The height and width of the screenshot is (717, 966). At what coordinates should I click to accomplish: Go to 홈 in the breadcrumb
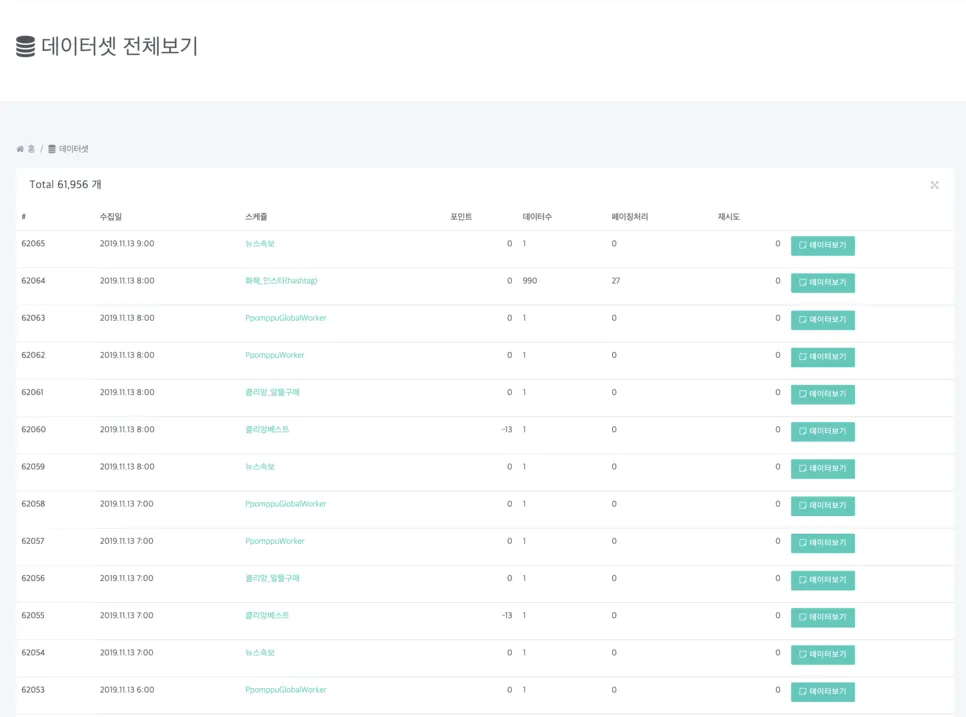pyautogui.click(x=31, y=149)
